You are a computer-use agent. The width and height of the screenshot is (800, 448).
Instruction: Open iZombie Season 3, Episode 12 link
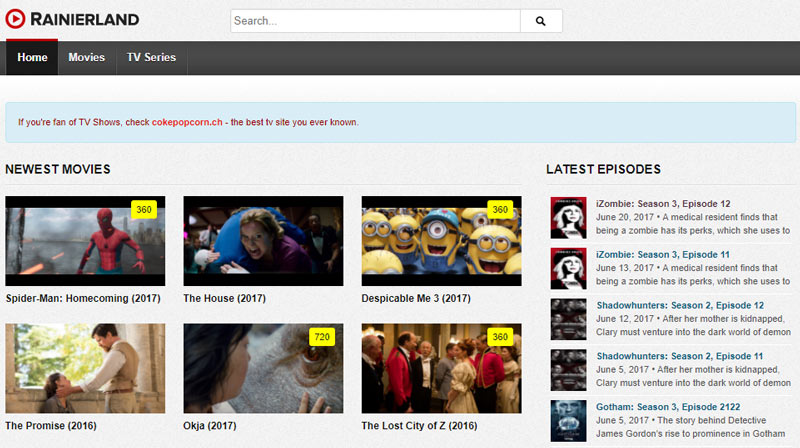point(663,204)
